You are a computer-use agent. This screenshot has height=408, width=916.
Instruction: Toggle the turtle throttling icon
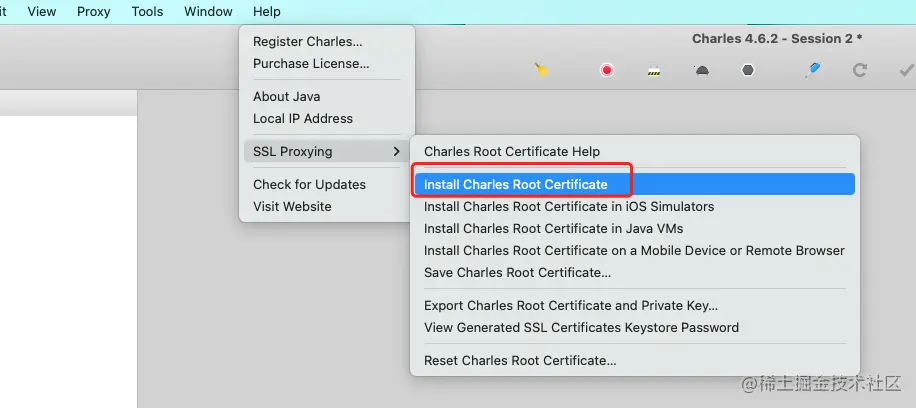[701, 70]
